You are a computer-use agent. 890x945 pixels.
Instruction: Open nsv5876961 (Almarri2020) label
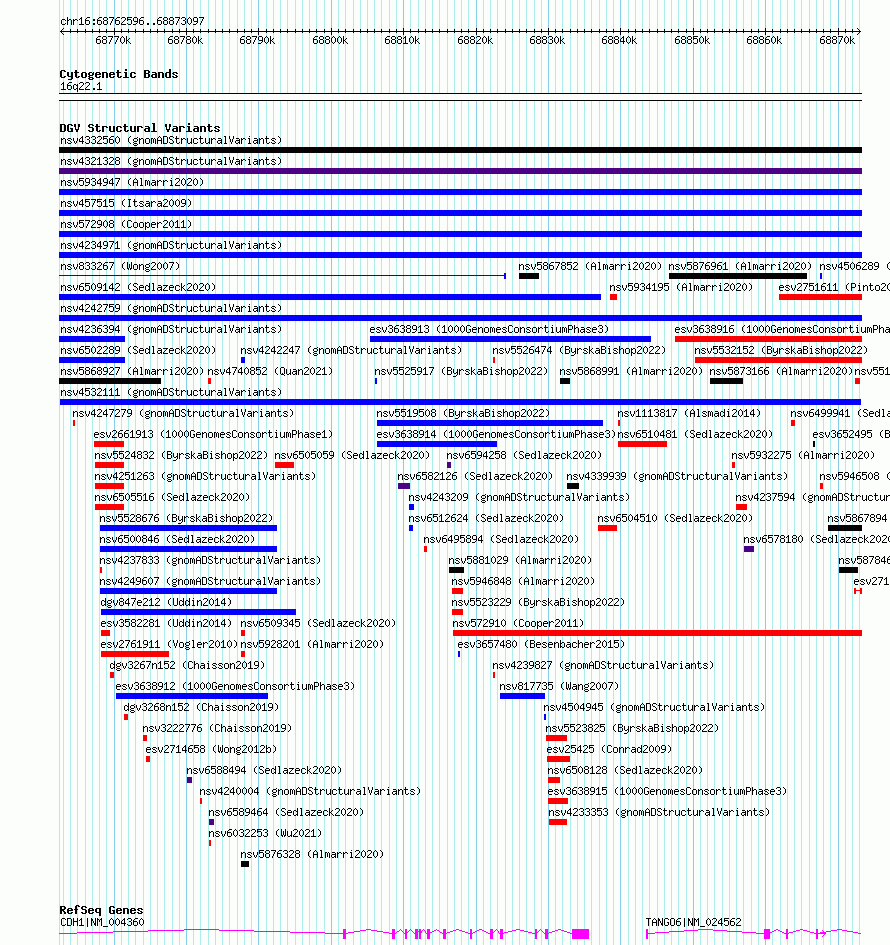point(740,266)
